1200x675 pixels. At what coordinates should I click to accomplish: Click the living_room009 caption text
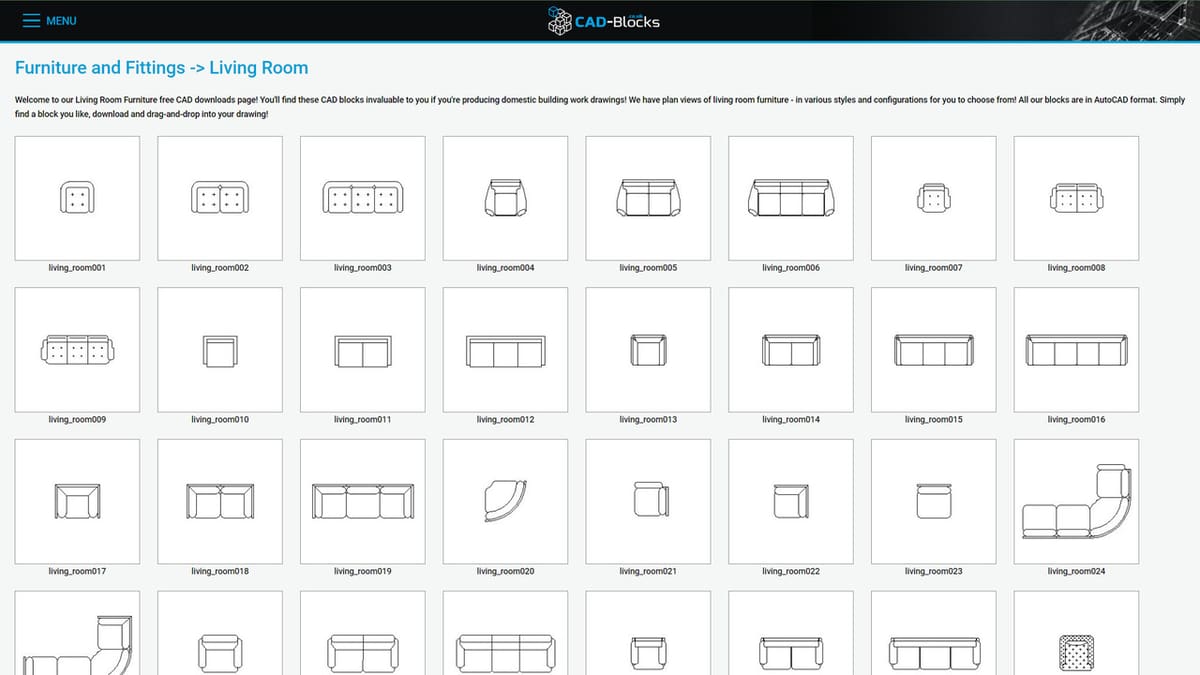[77, 420]
